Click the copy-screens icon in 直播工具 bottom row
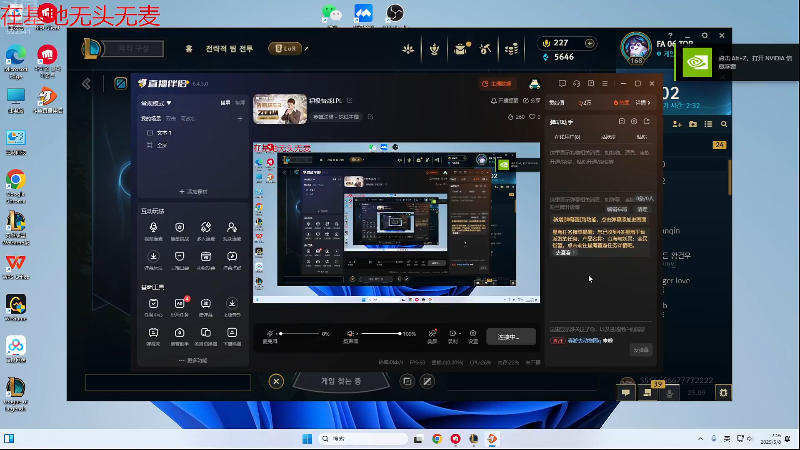Screen dimensions: 800x450 [x=206, y=333]
